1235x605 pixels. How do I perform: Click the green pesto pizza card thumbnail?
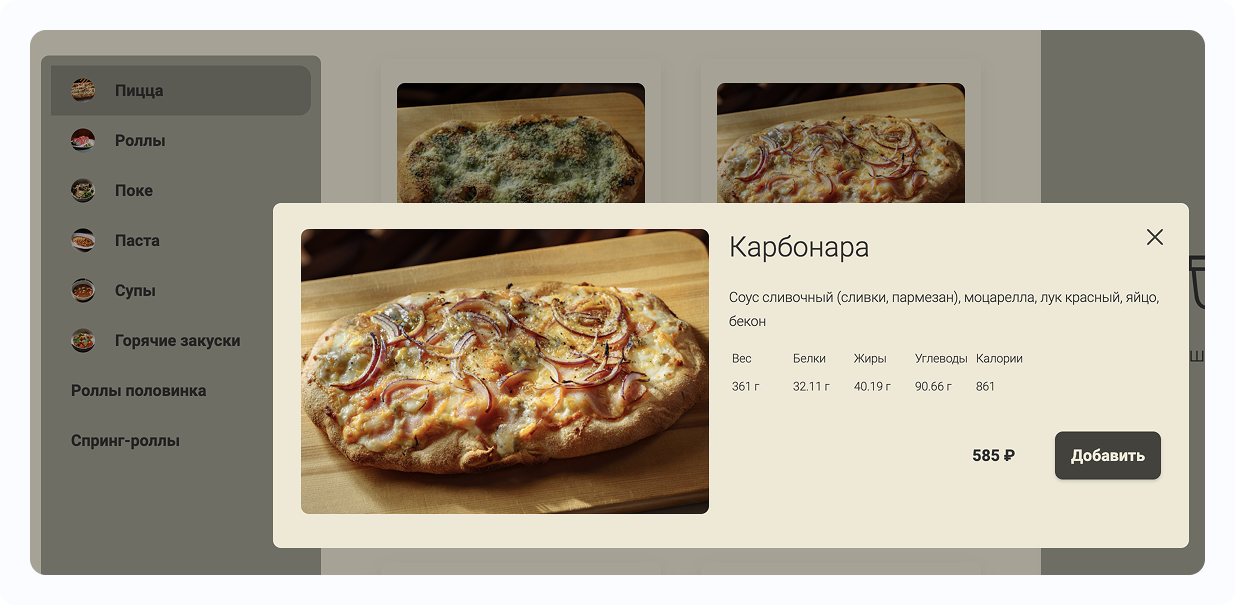click(x=521, y=143)
